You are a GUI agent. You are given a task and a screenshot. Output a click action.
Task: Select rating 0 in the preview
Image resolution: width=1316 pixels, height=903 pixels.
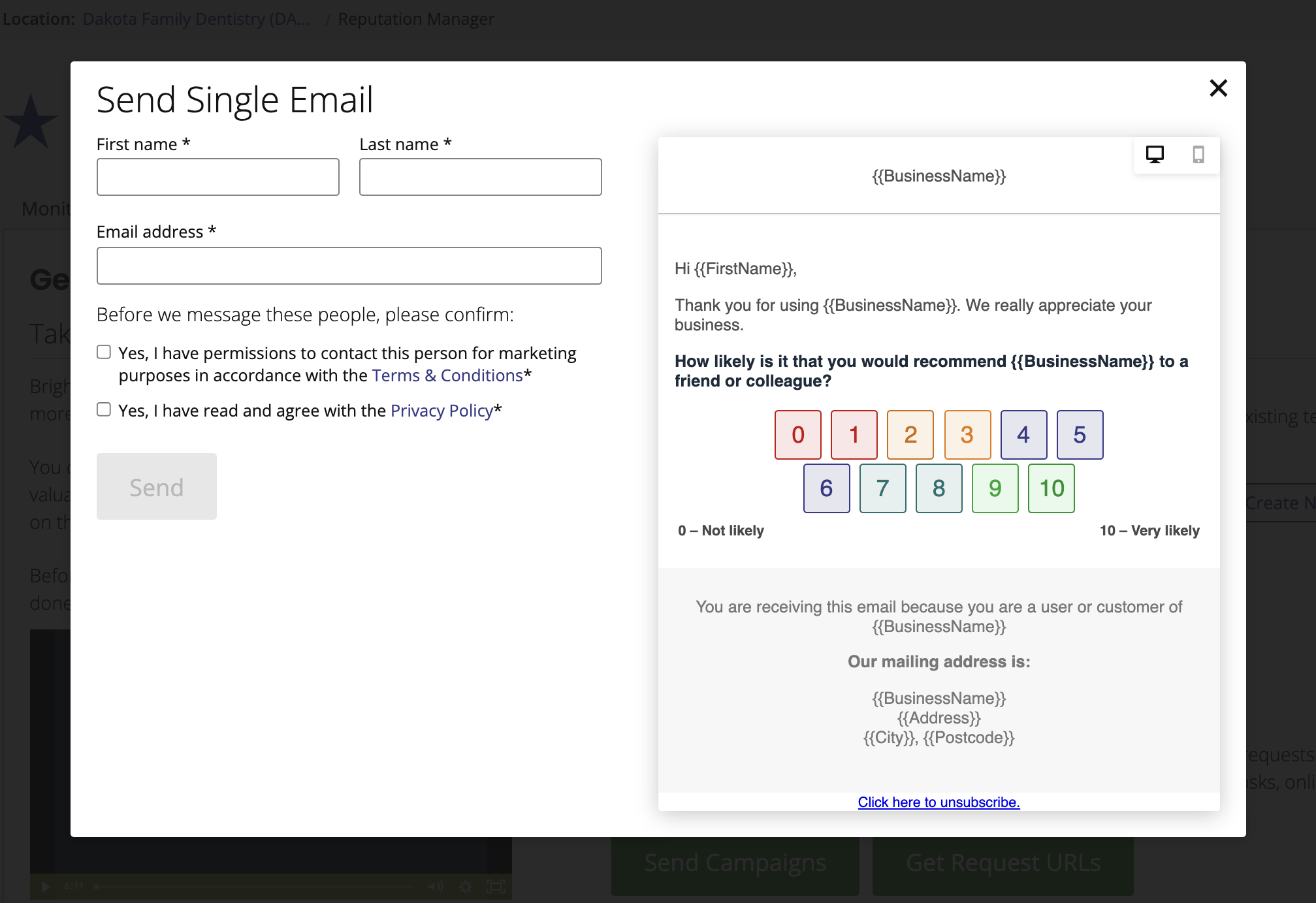798,435
